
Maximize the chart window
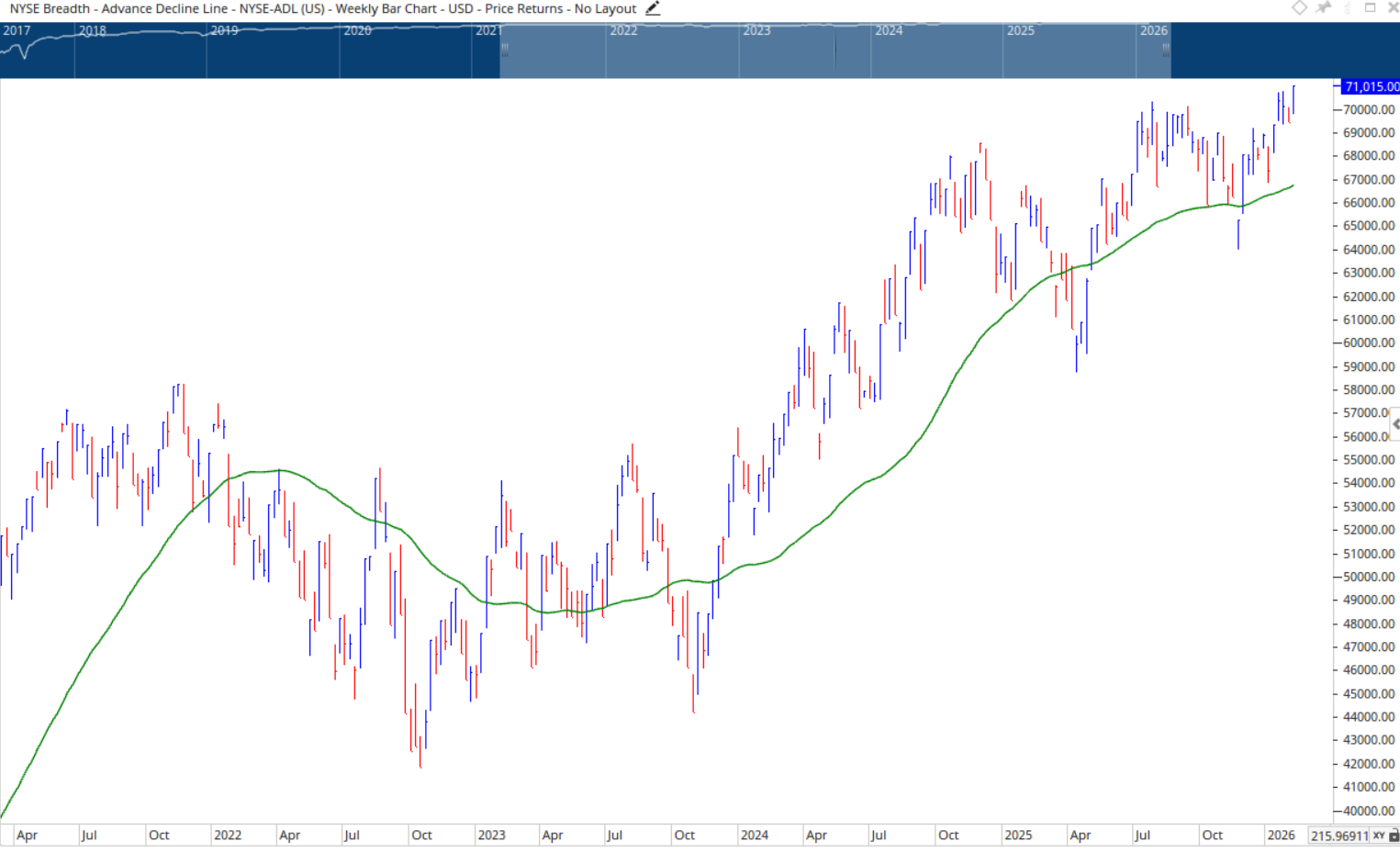(1370, 7)
